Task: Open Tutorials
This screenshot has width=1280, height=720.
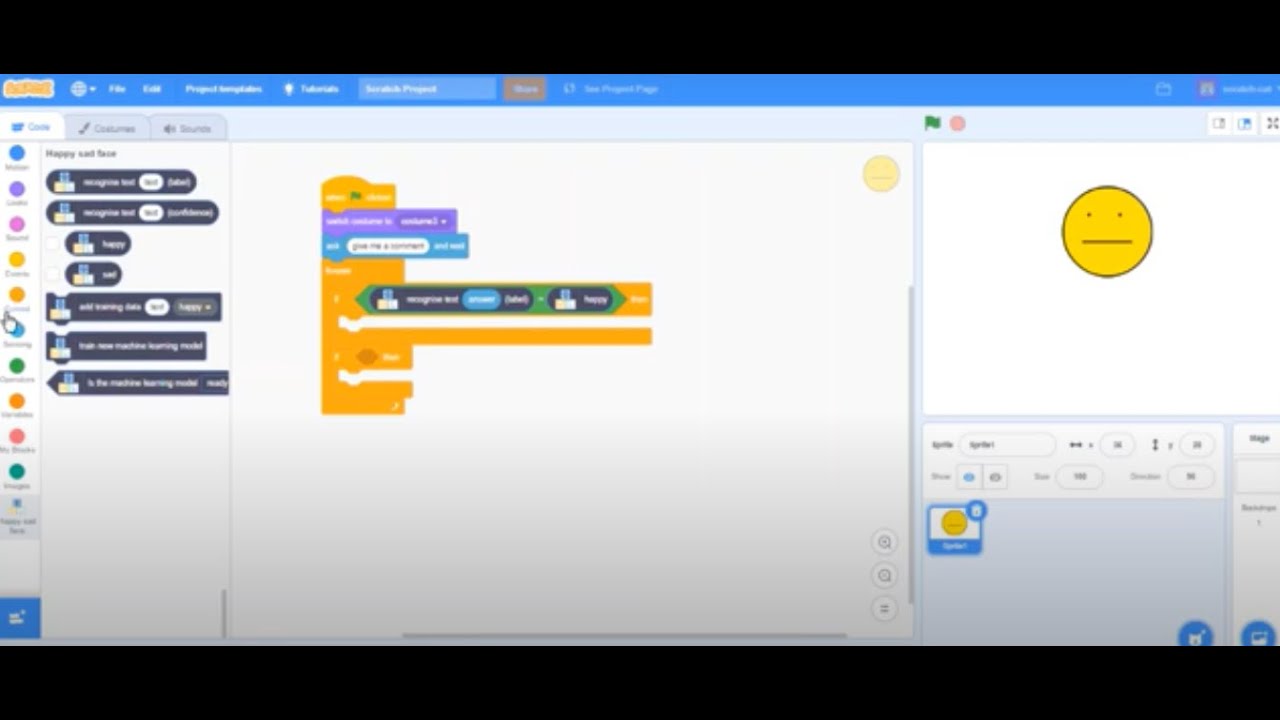Action: [311, 89]
